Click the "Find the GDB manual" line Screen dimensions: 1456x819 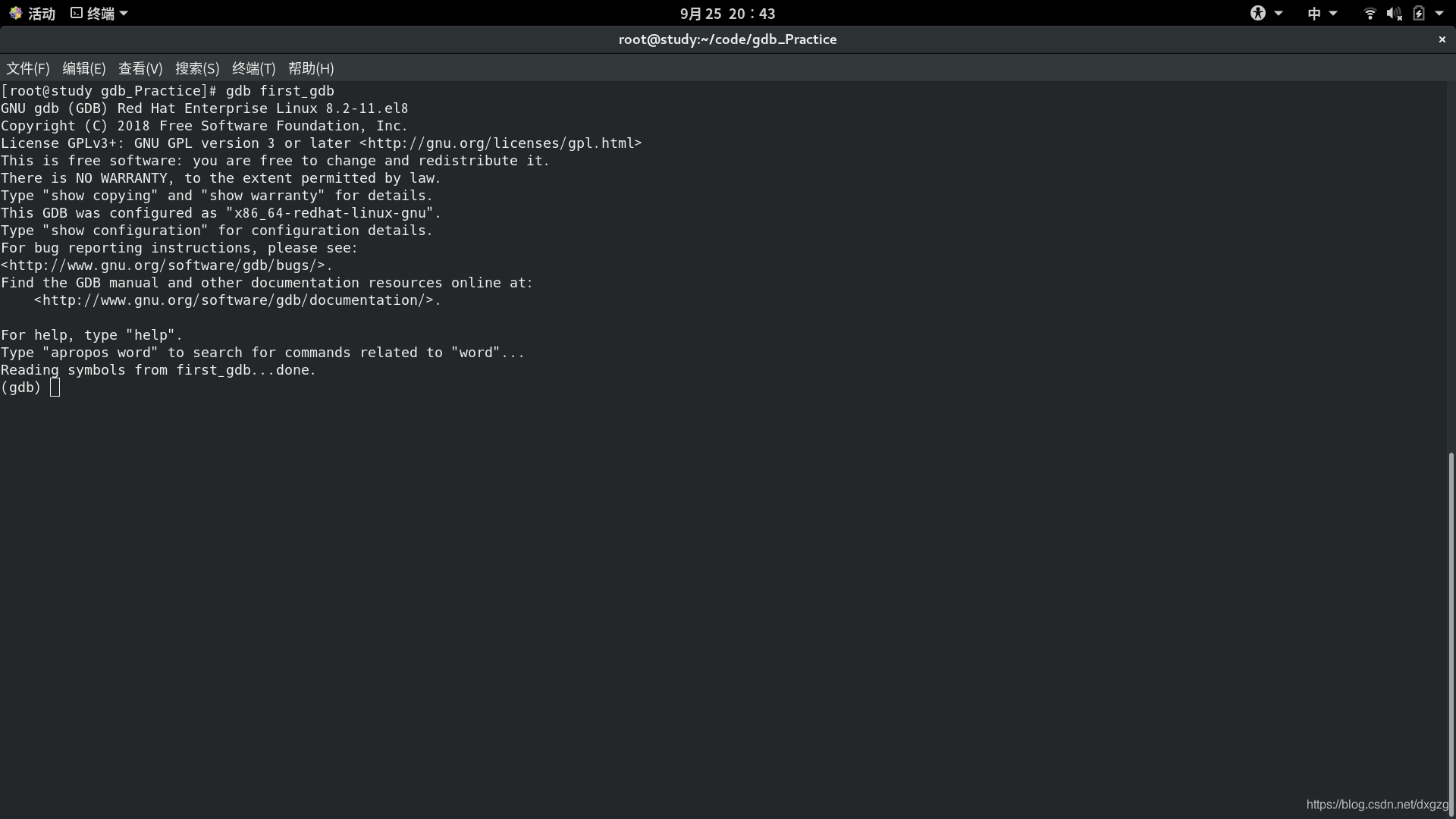(267, 283)
